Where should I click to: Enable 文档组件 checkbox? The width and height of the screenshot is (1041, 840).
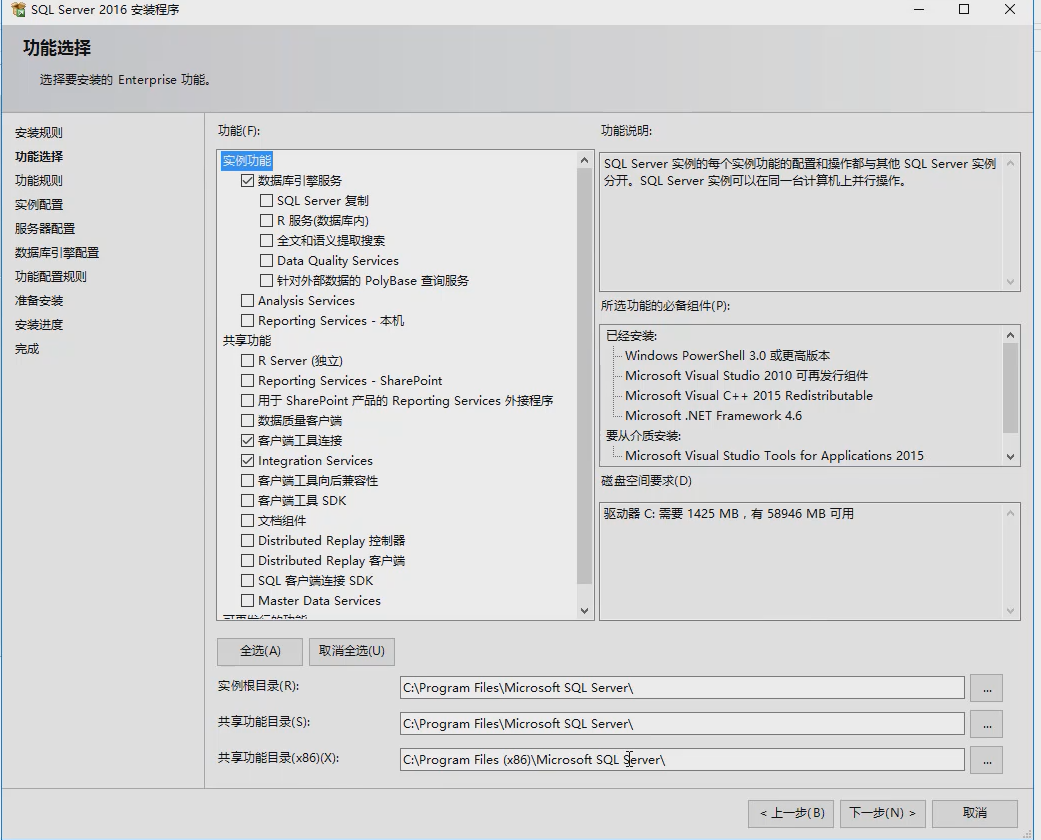(x=247, y=521)
